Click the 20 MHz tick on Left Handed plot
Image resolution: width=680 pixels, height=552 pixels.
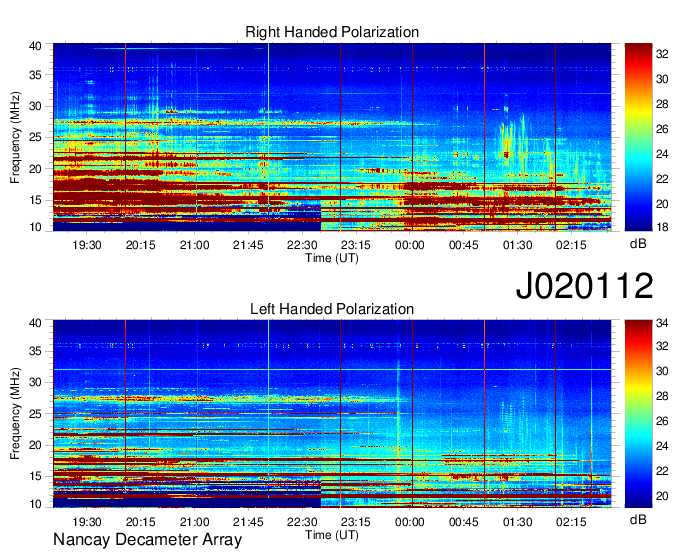35,445
